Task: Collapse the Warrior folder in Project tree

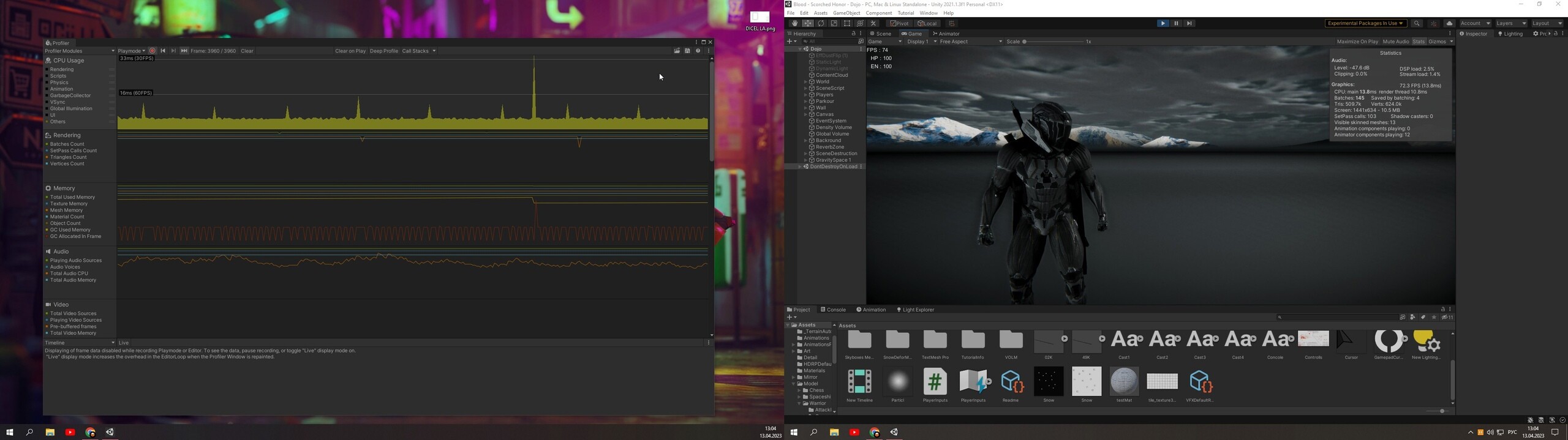Action: coord(799,403)
